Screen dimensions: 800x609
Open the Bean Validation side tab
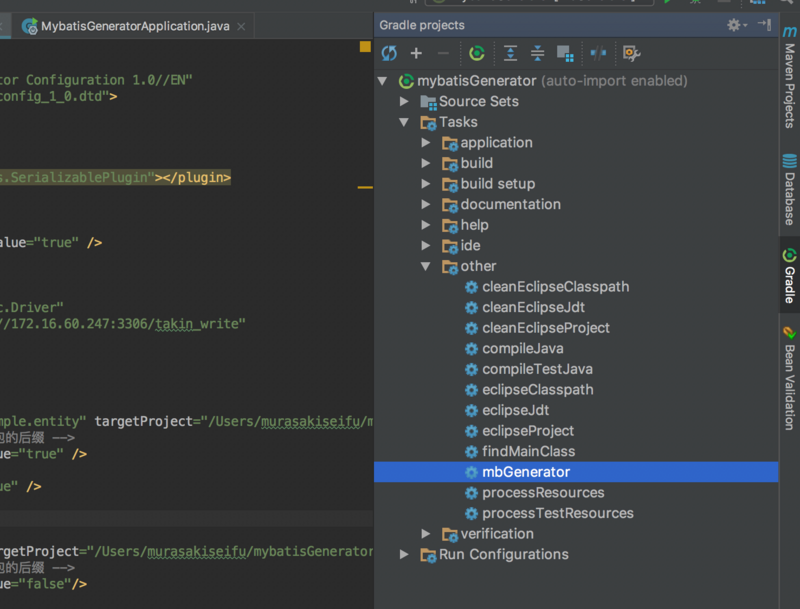(789, 379)
